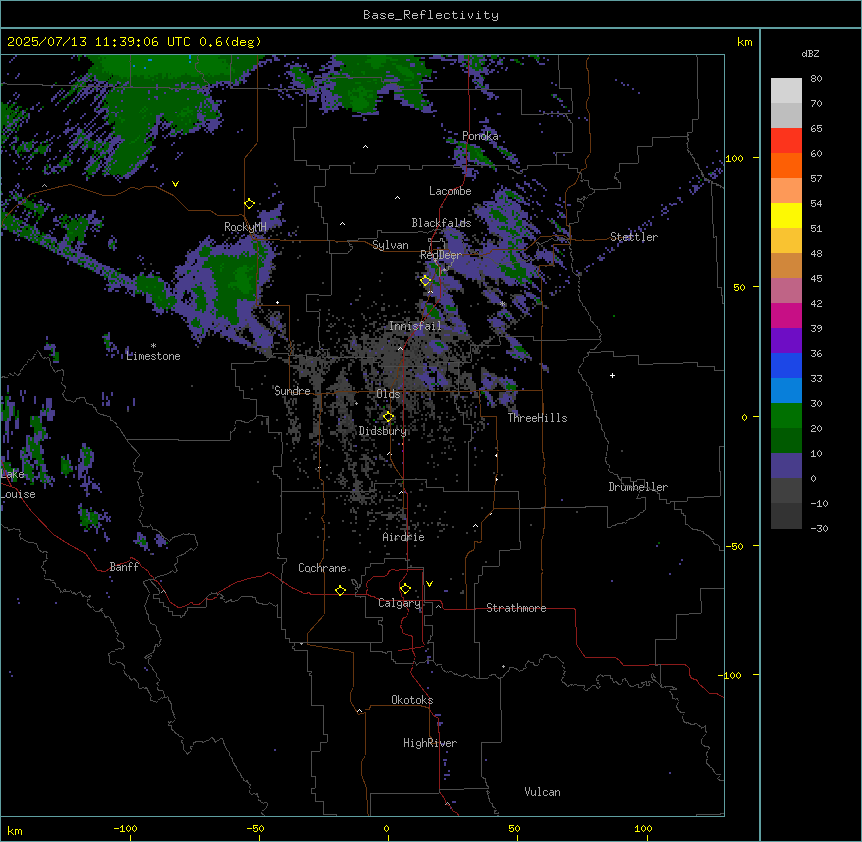Click the asterisk marker above Limestone
Screen dimensions: 862x842
click(153, 346)
